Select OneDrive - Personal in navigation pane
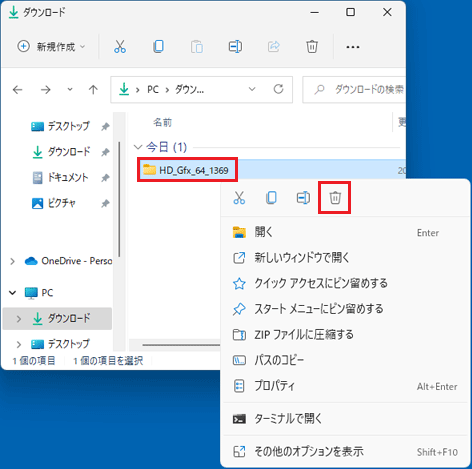 pyautogui.click(x=68, y=261)
